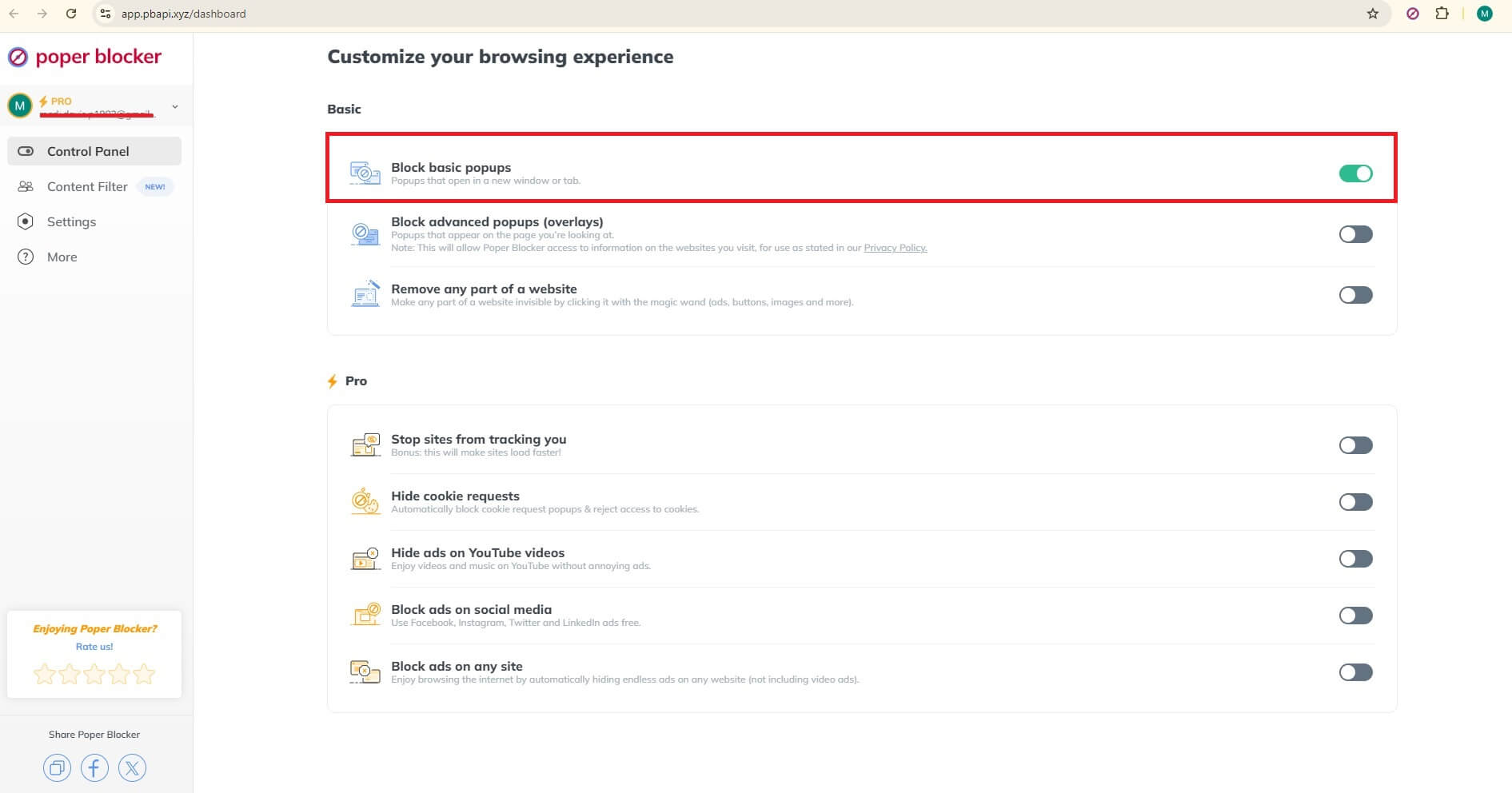Reload the page using the refresh icon
Screen dimensions: 1512x793
pyautogui.click(x=71, y=14)
